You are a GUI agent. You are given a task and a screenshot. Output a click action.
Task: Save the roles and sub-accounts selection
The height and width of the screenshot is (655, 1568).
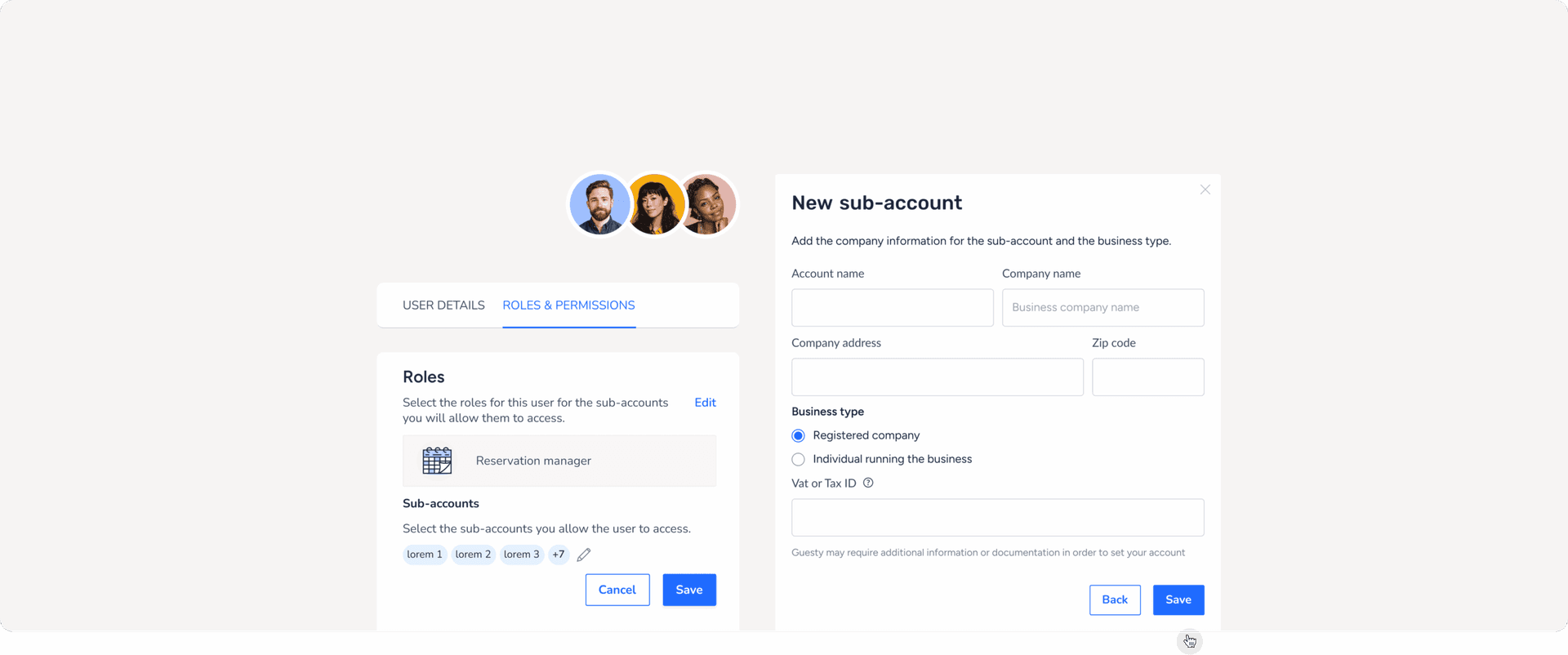689,590
